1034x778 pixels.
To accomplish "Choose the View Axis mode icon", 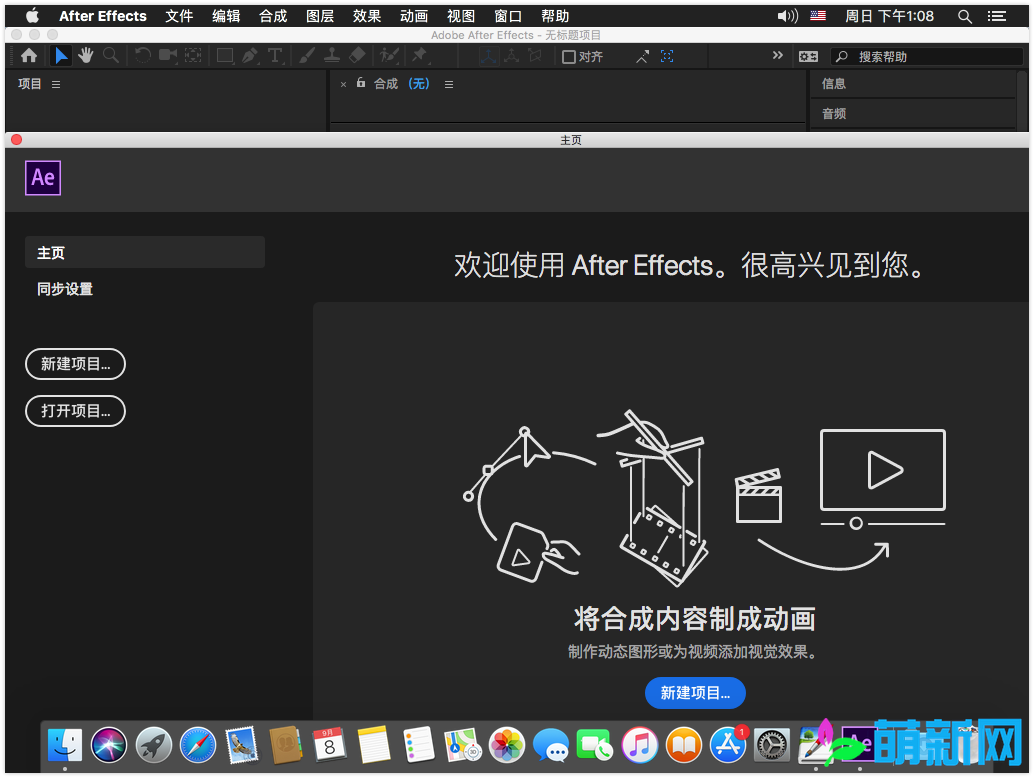I will 535,57.
